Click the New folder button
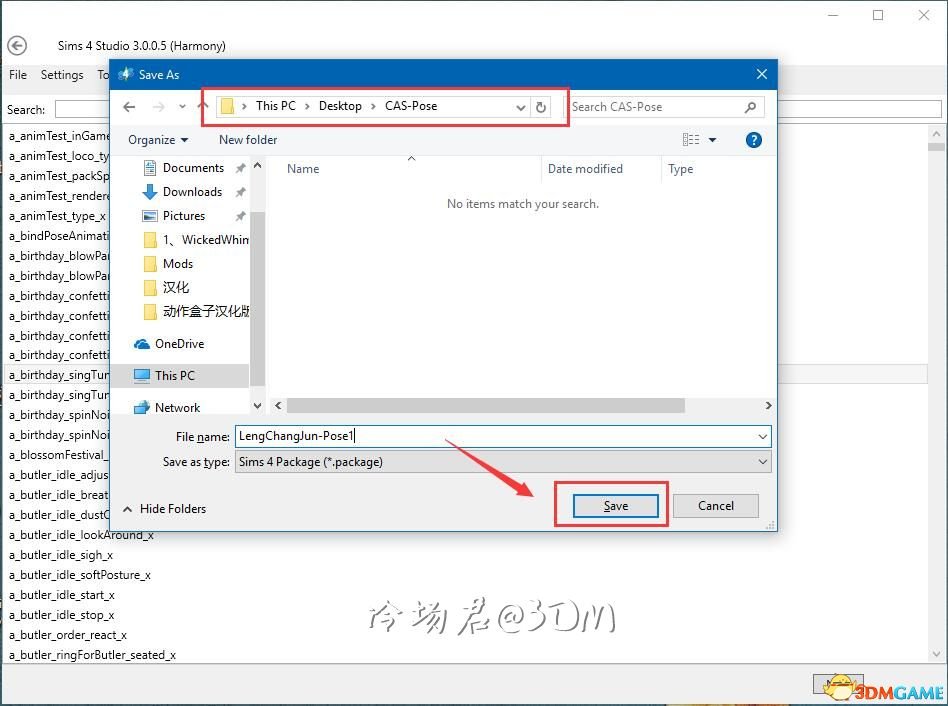948x706 pixels. pyautogui.click(x=248, y=140)
